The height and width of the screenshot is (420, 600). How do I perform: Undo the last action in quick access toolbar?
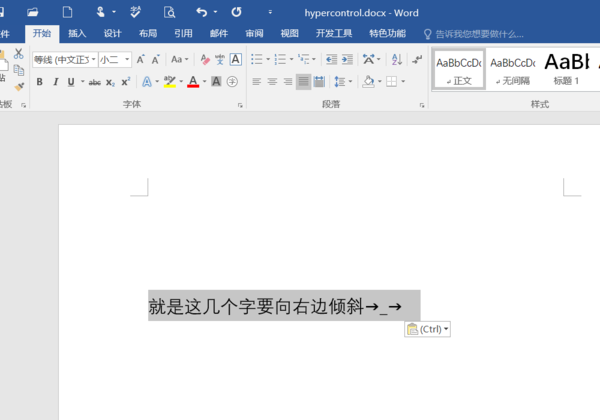[x=201, y=12]
